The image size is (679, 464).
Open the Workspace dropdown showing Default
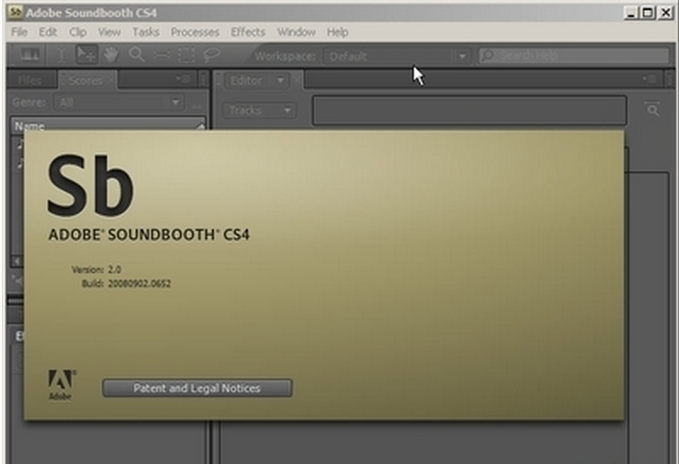click(x=397, y=57)
